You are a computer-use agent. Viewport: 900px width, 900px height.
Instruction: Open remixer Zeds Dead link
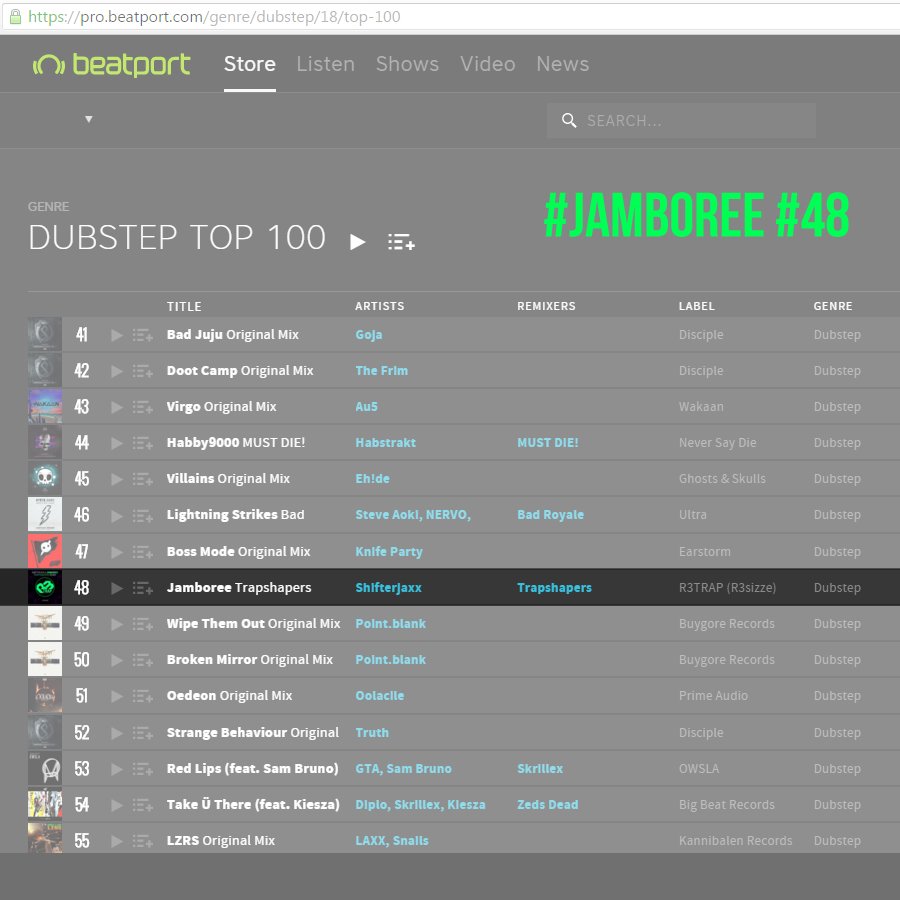click(x=548, y=805)
